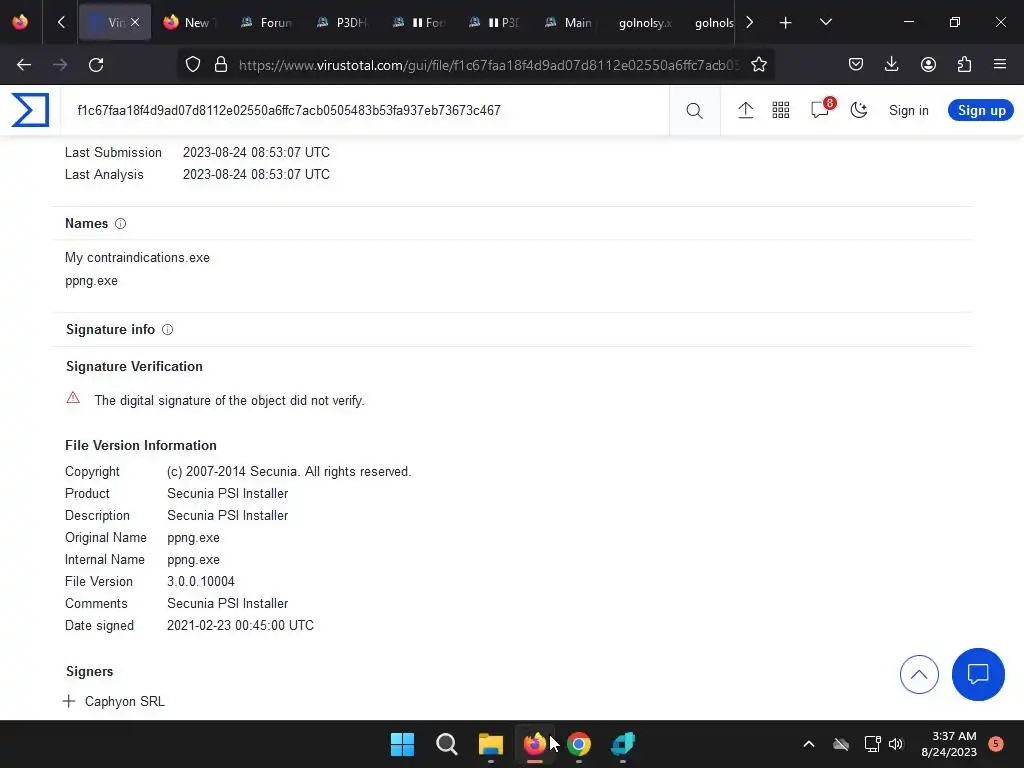The height and width of the screenshot is (768, 1024).
Task: Open the VirusTotal home logo
Action: (x=30, y=110)
